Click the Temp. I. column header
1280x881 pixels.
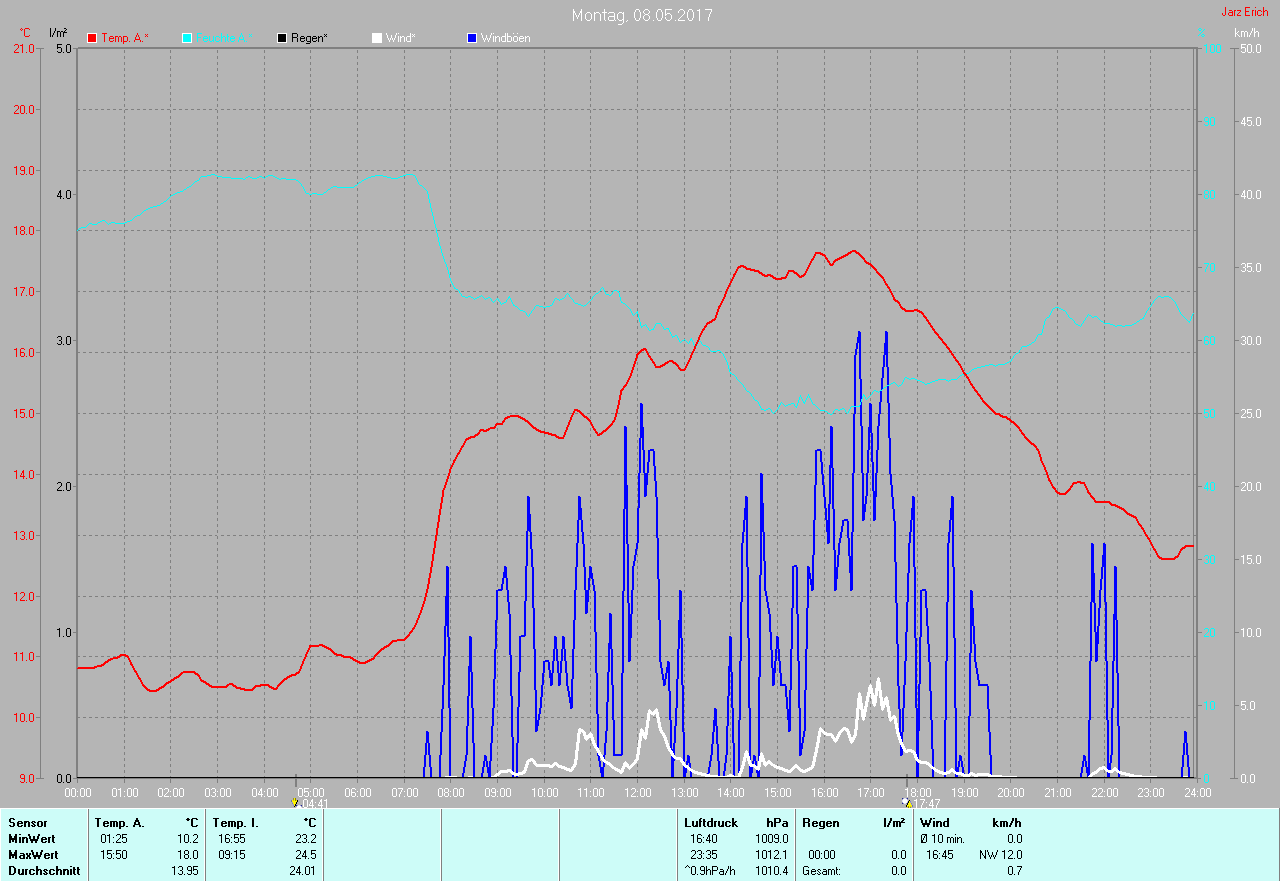pyautogui.click(x=236, y=823)
